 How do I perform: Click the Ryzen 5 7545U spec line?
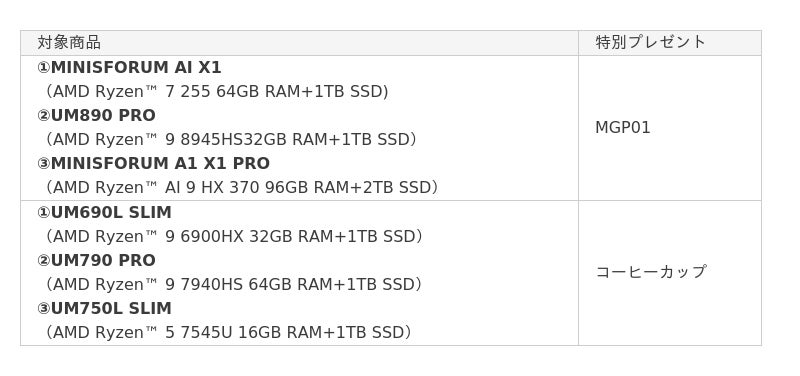[227, 333]
